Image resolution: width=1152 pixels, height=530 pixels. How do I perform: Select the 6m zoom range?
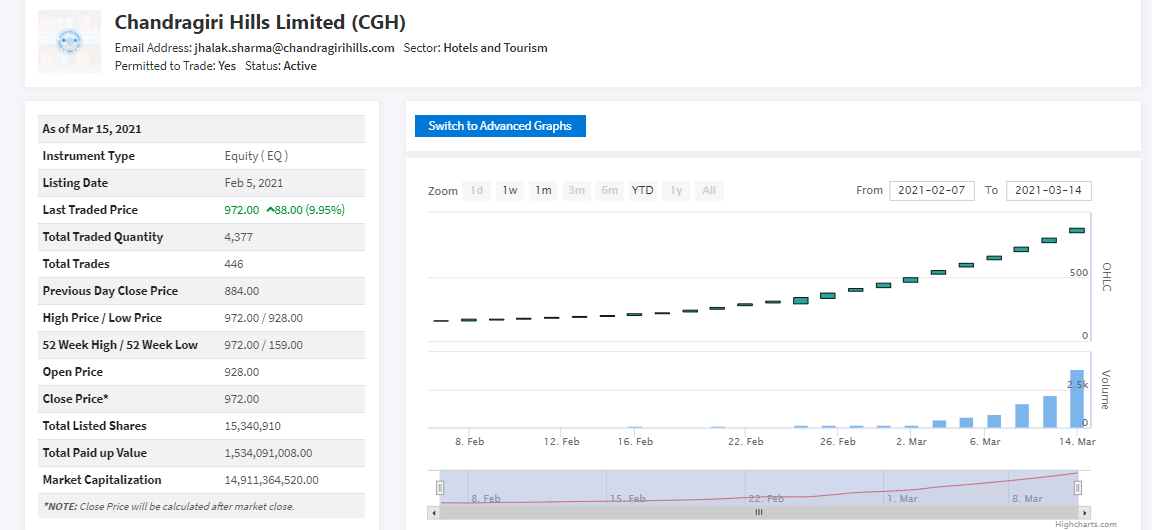[x=609, y=191]
